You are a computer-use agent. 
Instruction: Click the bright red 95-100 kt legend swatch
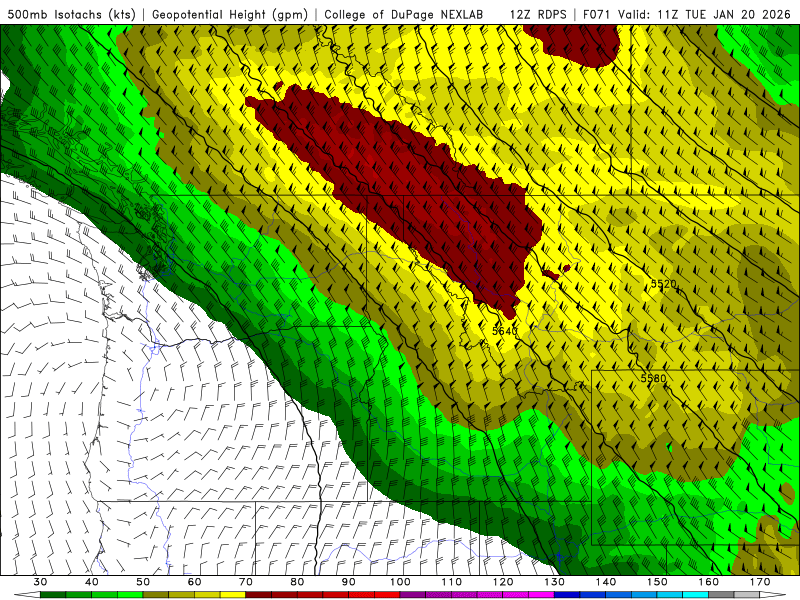click(387, 595)
